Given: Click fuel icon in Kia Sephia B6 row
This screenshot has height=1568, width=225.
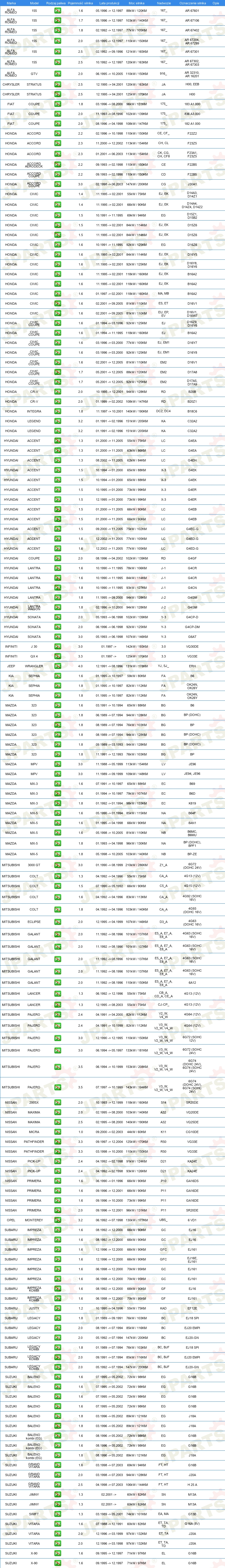Looking at the screenshot, I should click(58, 676).
